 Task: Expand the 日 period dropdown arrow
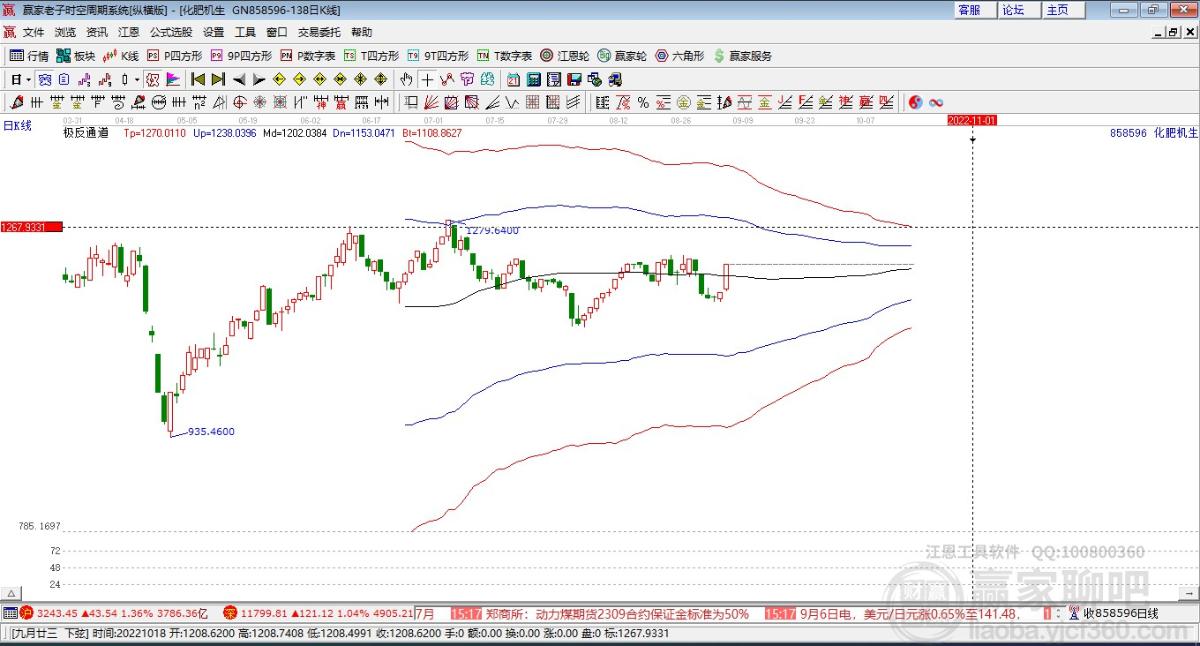(x=29, y=79)
